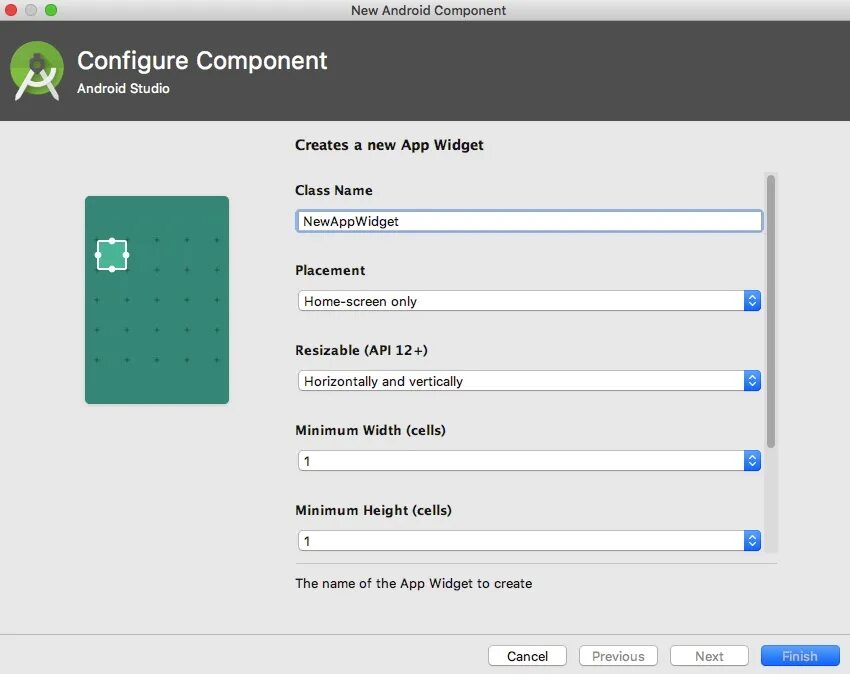Click the white widget square in preview
The height and width of the screenshot is (674, 850).
point(112,255)
